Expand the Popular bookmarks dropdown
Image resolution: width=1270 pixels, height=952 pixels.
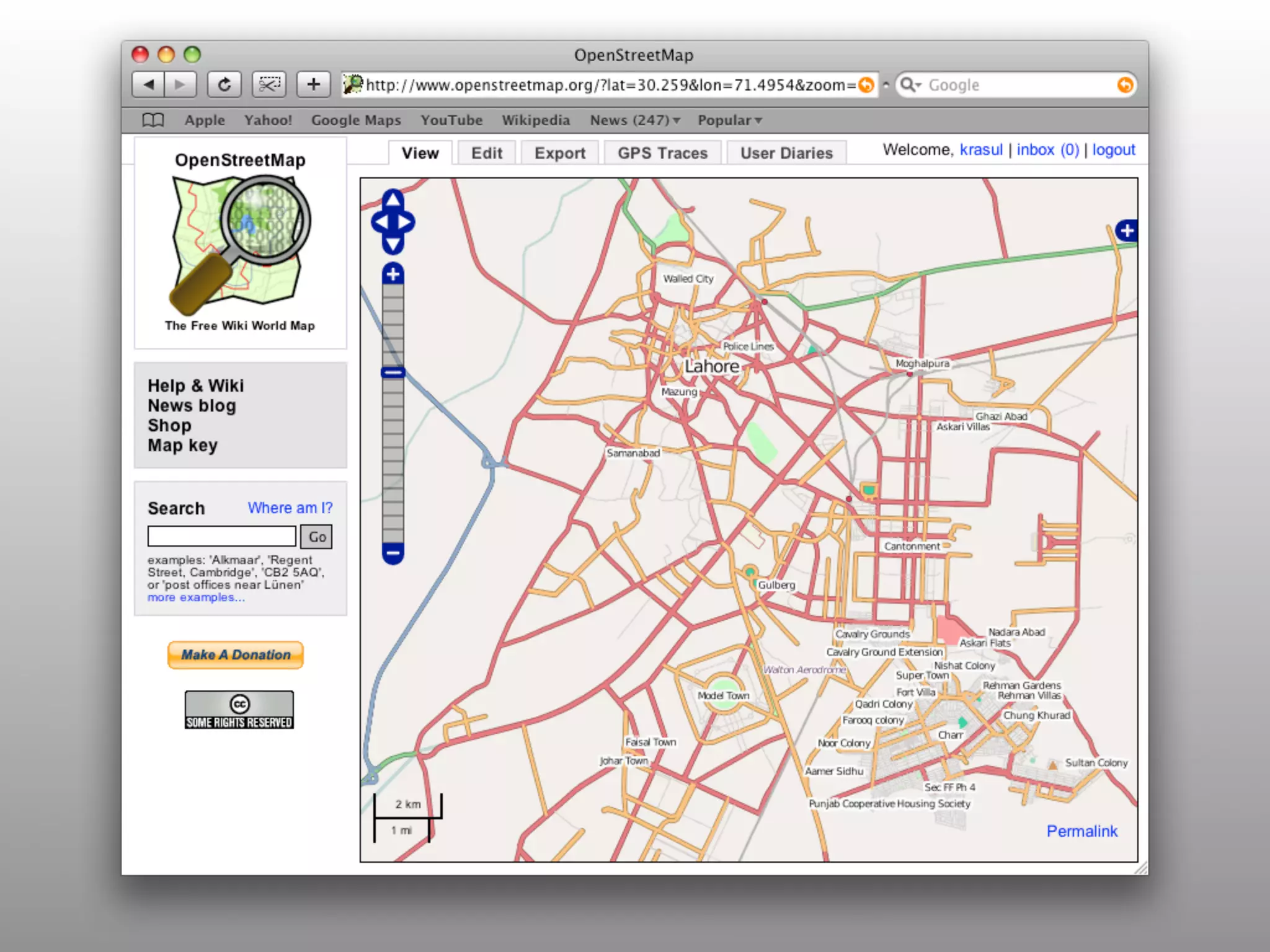click(x=730, y=120)
